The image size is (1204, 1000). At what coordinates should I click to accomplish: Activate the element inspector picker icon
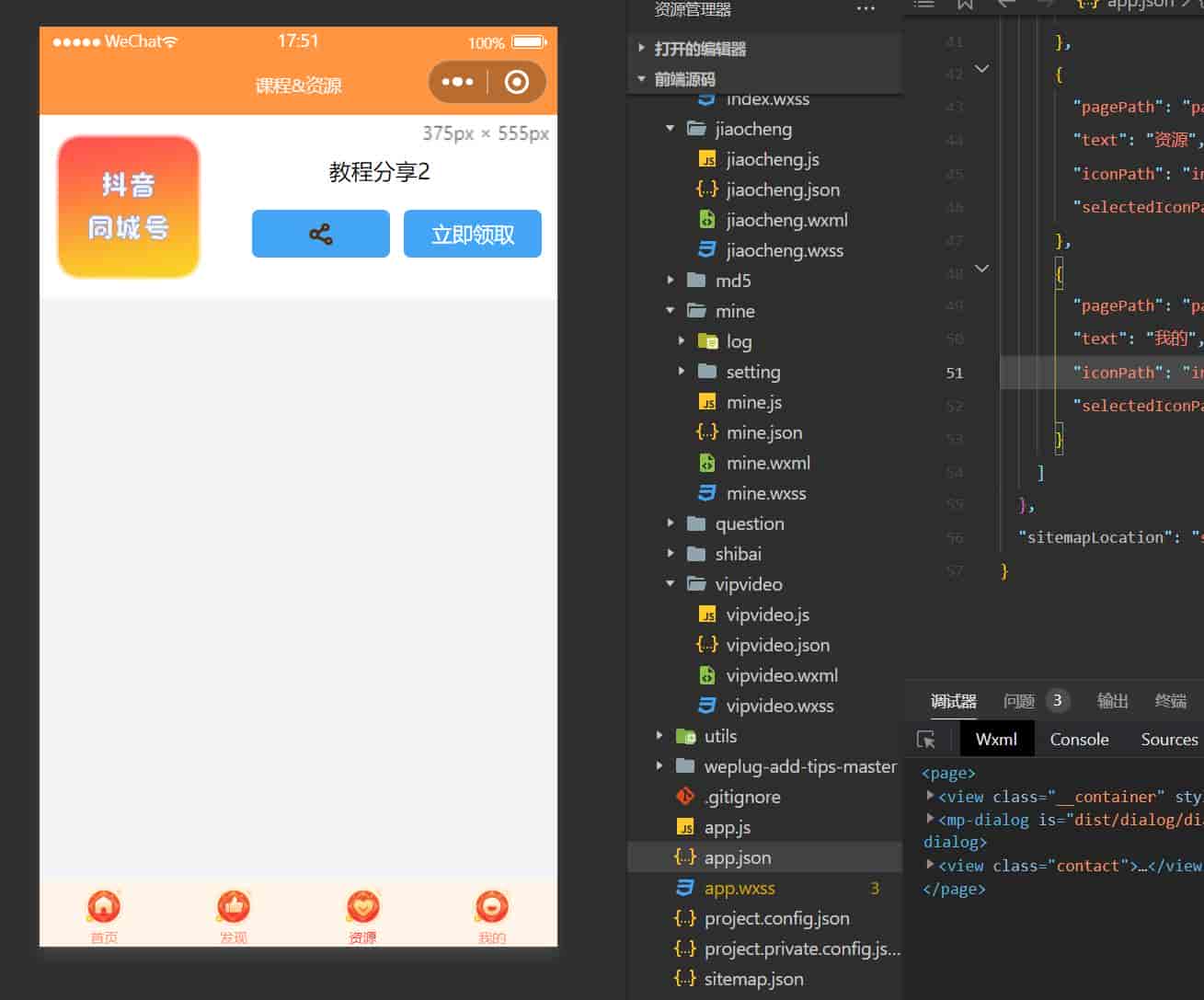coord(926,740)
